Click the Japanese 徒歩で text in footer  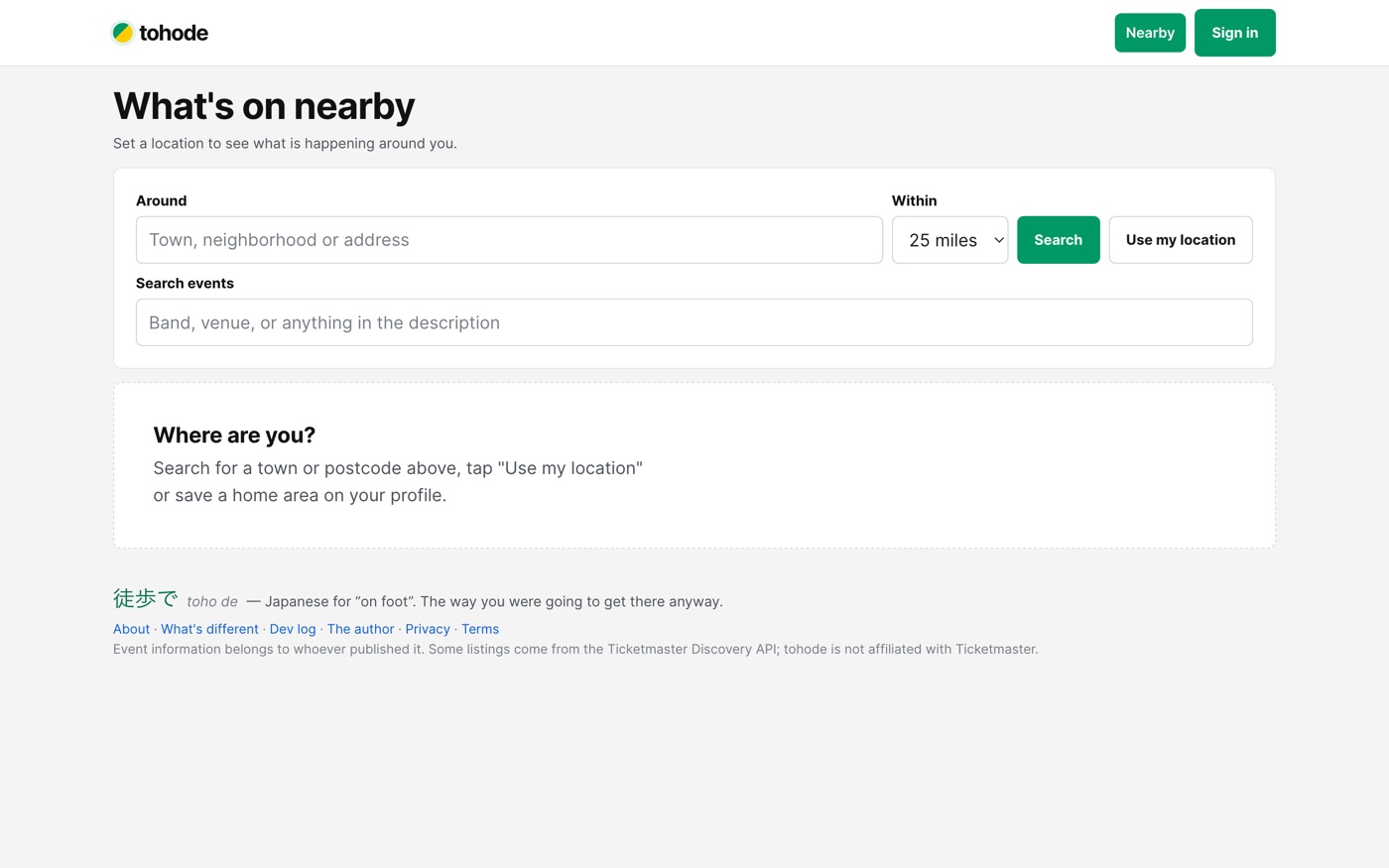(x=145, y=598)
